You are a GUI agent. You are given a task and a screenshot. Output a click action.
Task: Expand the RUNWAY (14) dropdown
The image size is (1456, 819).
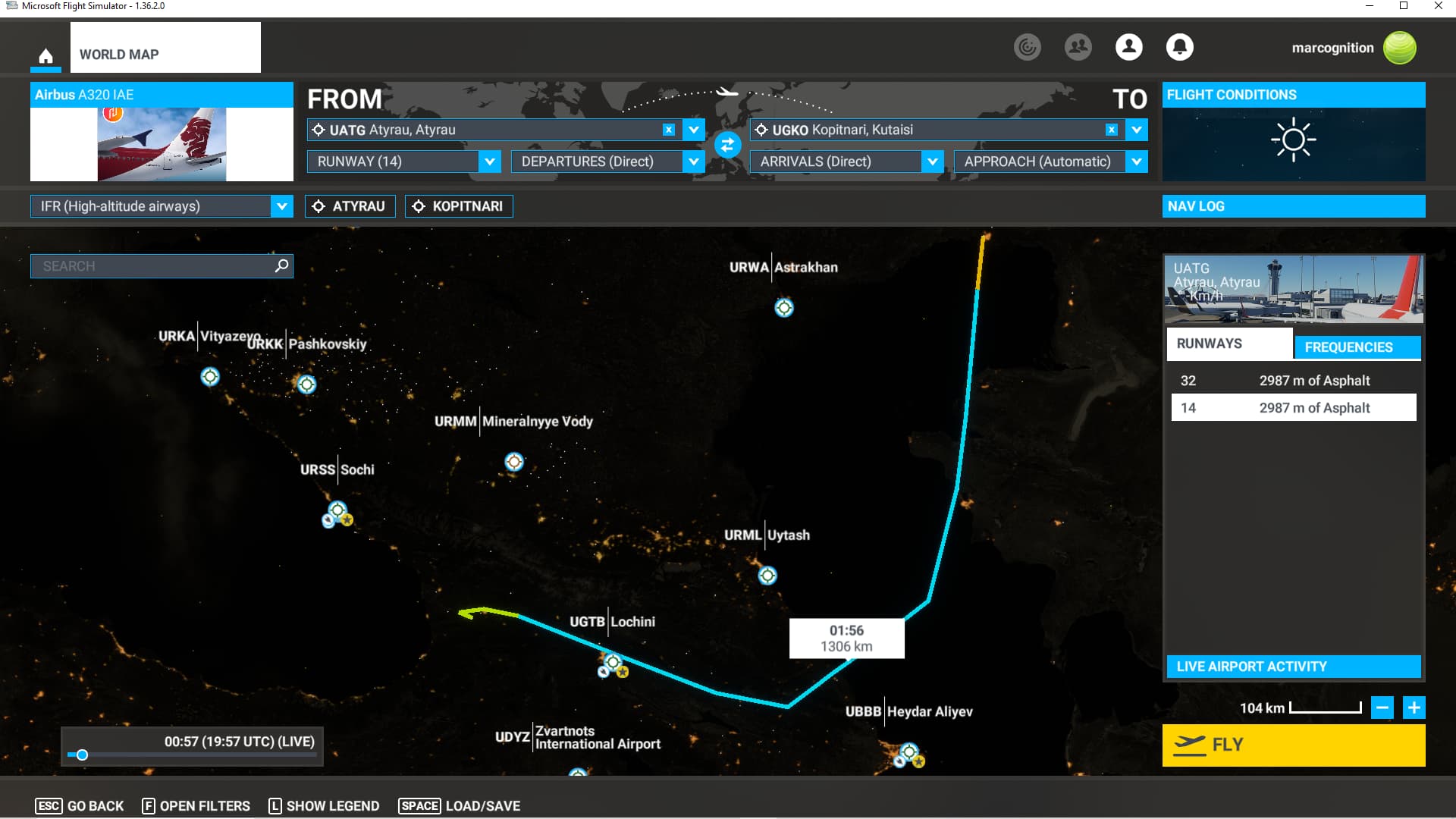[x=489, y=162]
